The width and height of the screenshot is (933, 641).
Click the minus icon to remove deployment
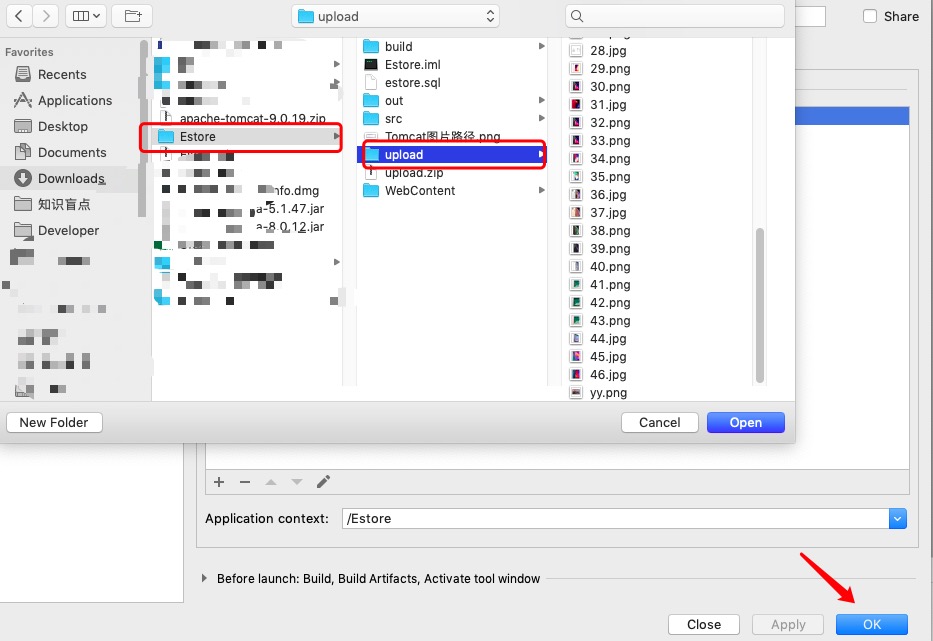coord(245,482)
